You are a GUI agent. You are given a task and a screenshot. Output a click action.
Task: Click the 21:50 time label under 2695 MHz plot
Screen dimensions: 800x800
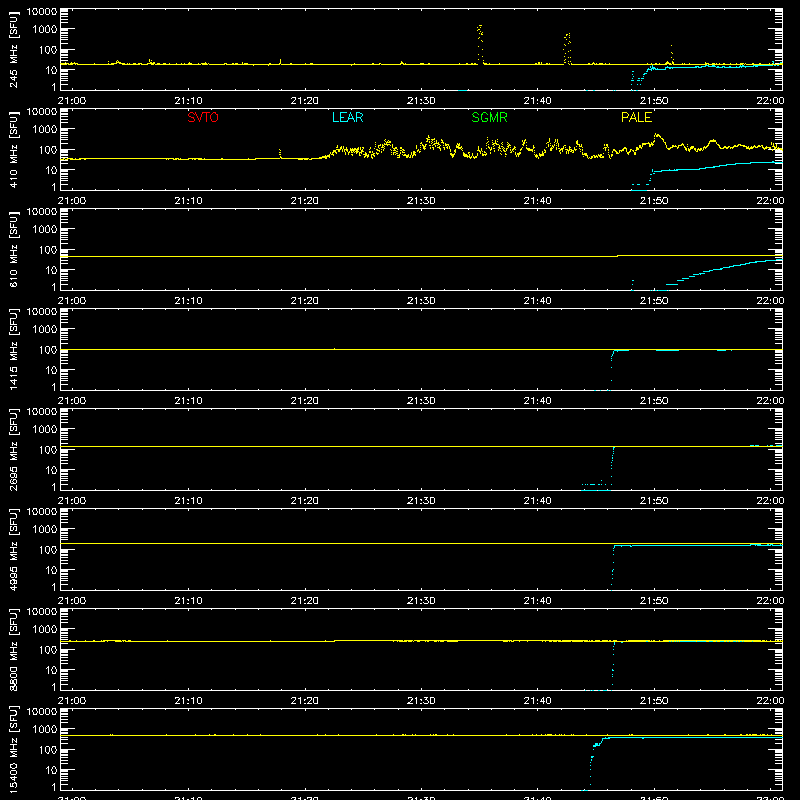[x=654, y=501]
